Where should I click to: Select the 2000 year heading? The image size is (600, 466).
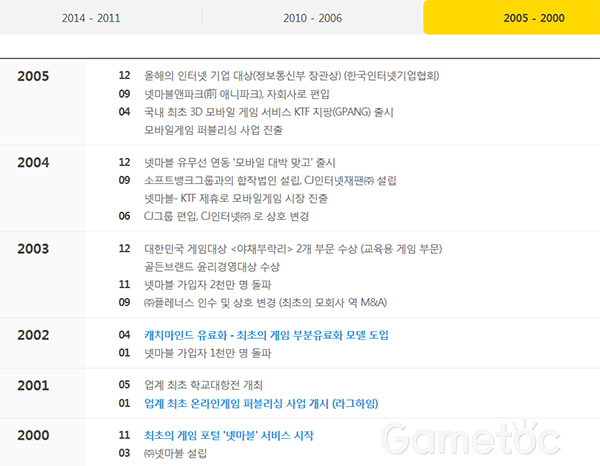click(33, 435)
